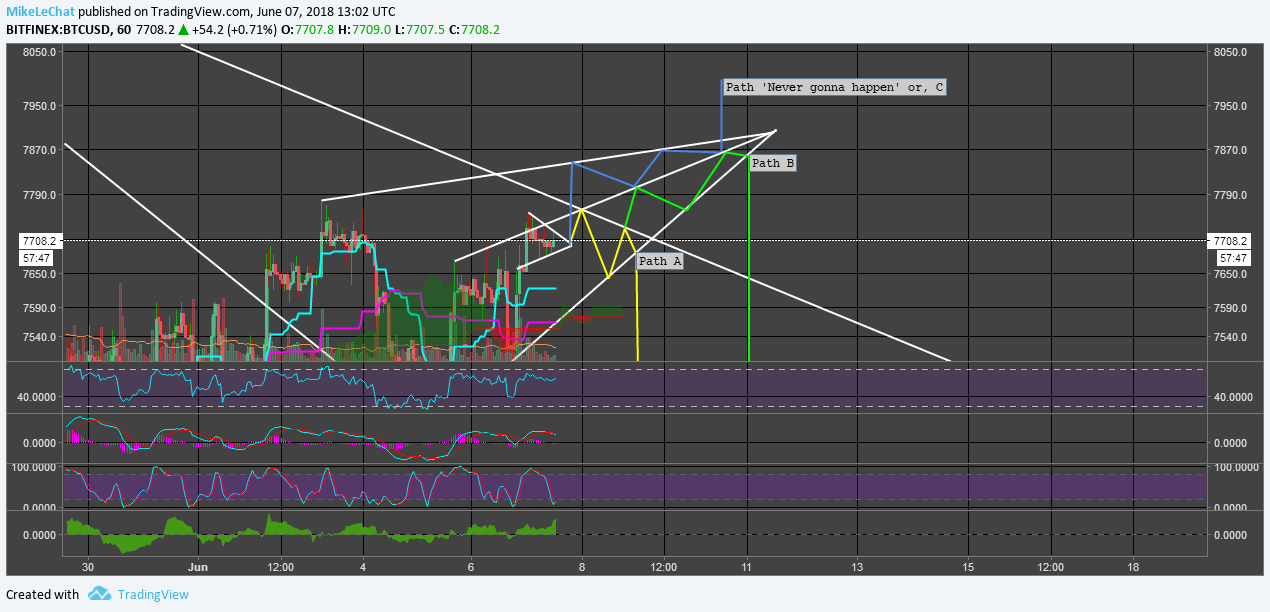
Task: Click the 7870.0 label on left price axis
Action: click(41, 150)
